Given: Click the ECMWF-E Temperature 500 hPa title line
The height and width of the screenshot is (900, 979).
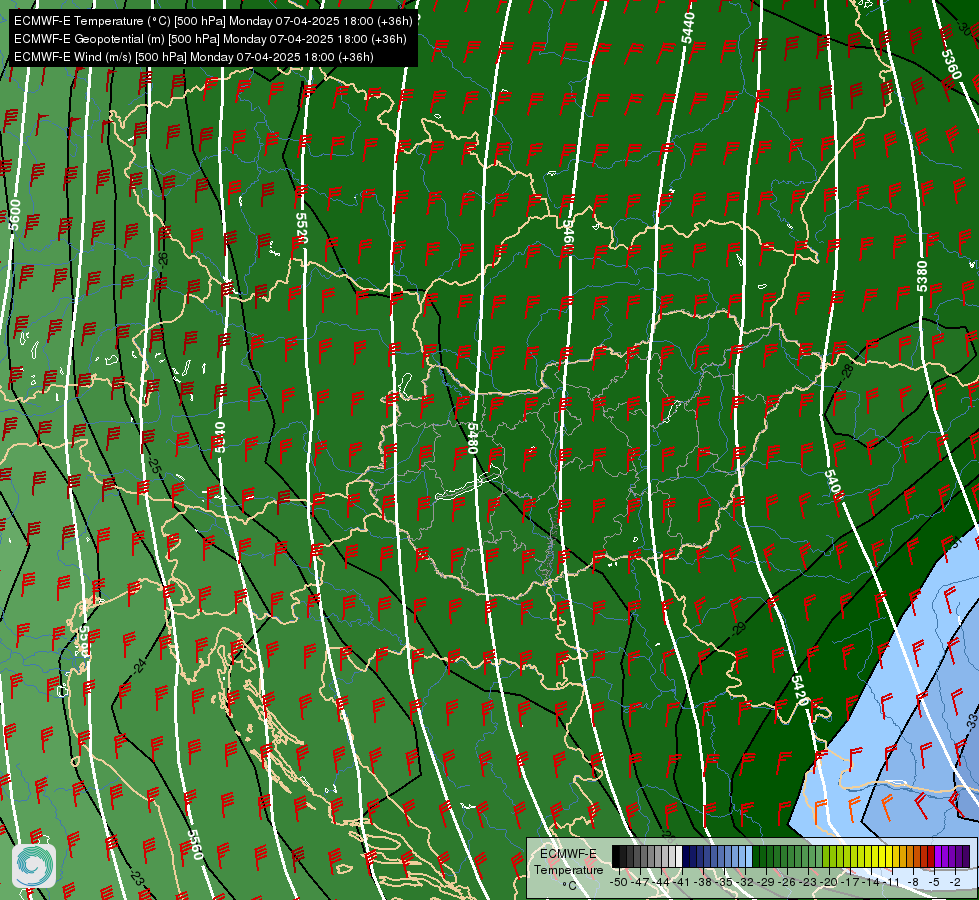Looking at the screenshot, I should (213, 21).
